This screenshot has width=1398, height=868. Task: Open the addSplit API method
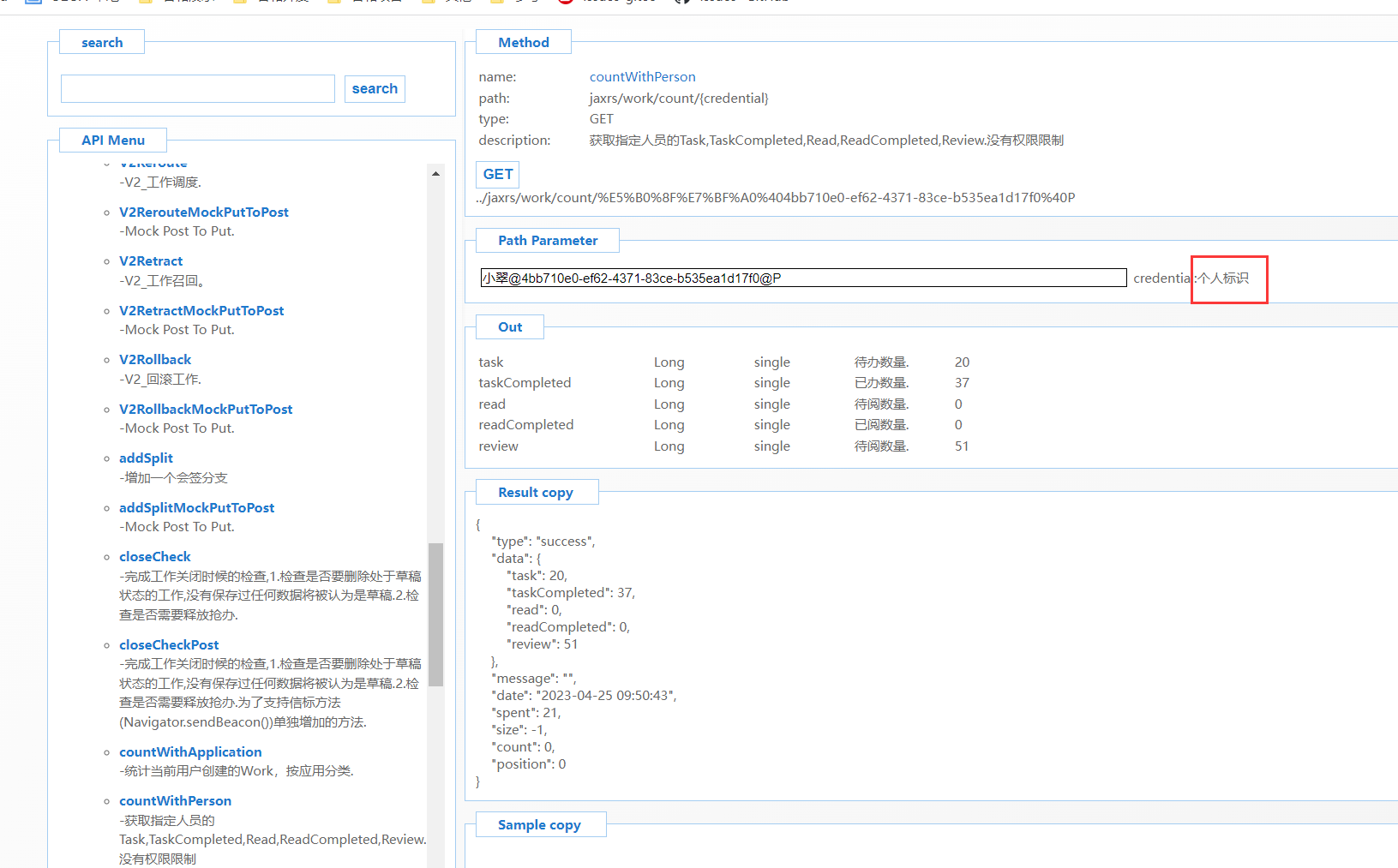[146, 458]
